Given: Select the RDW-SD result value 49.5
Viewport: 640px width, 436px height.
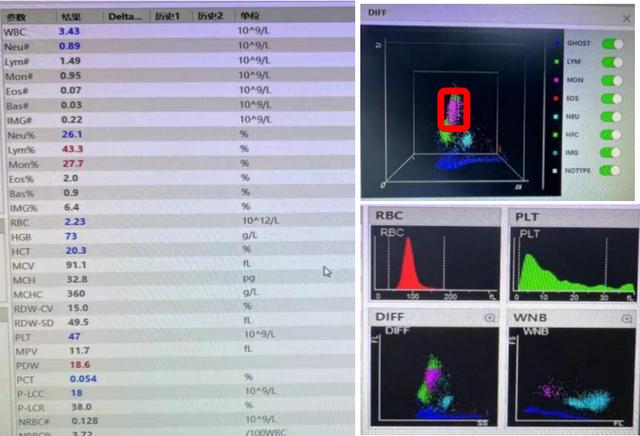Looking at the screenshot, I should (x=78, y=323).
